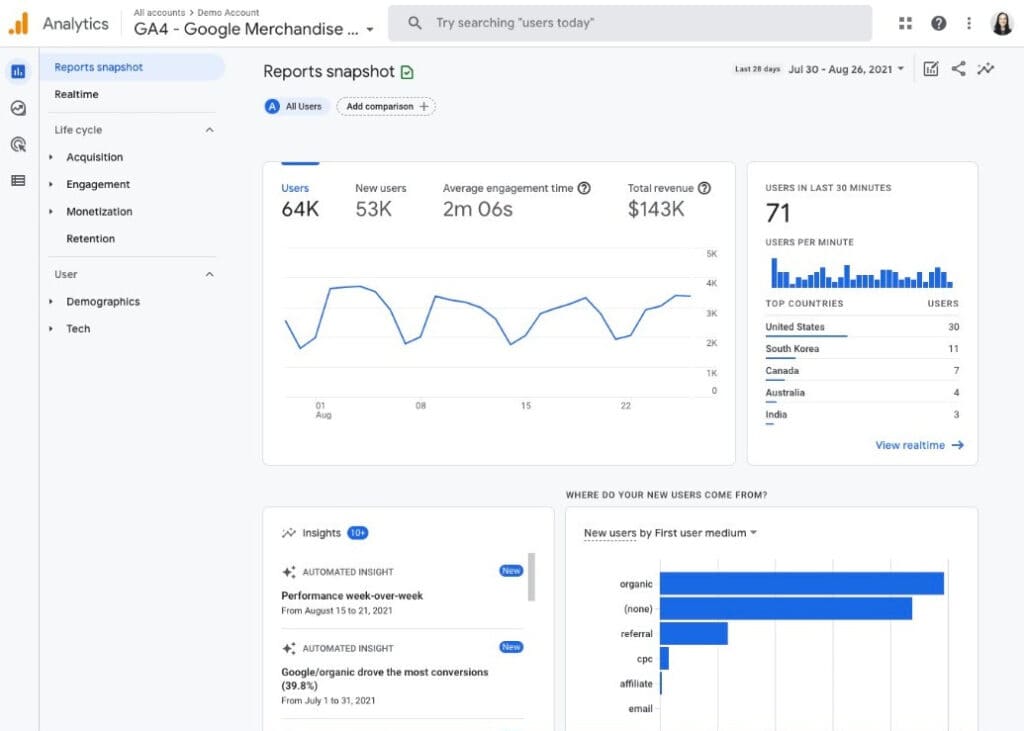Click the Add comparison button
This screenshot has width=1024, height=731.
pos(386,106)
